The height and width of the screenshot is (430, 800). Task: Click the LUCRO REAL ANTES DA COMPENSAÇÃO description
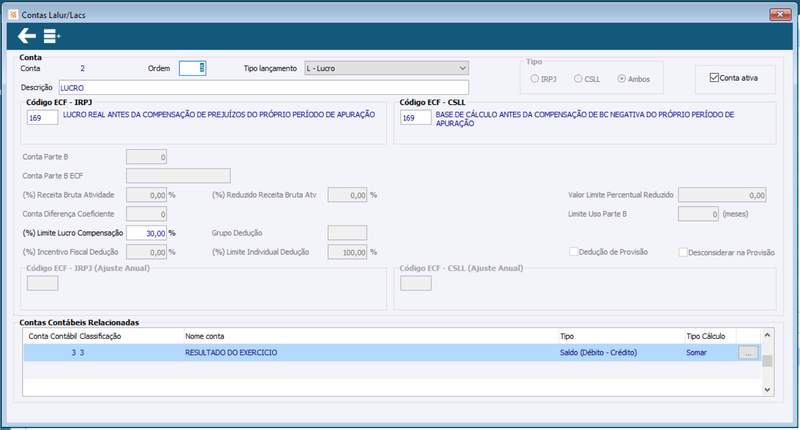[219, 115]
